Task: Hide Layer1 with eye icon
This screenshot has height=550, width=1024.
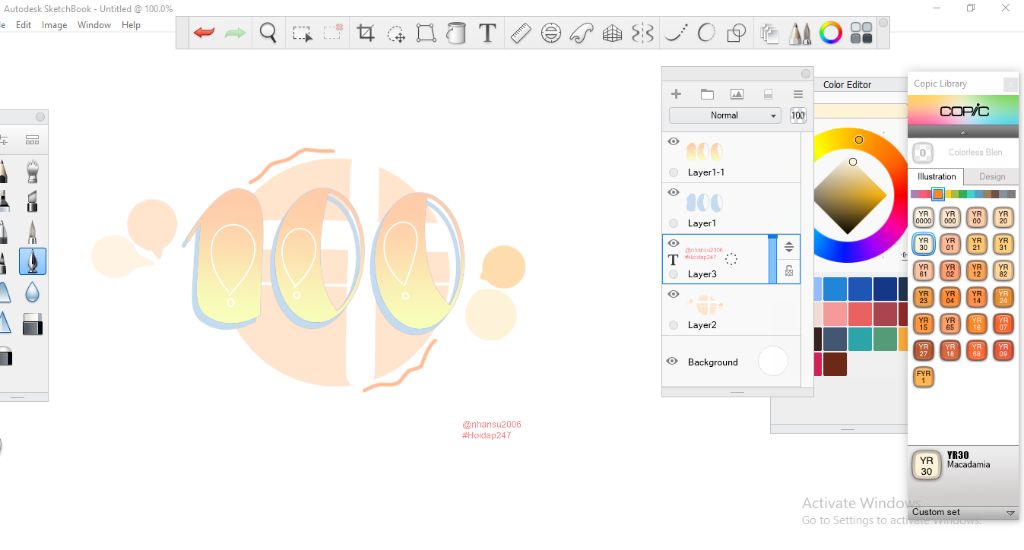Action: (673, 193)
